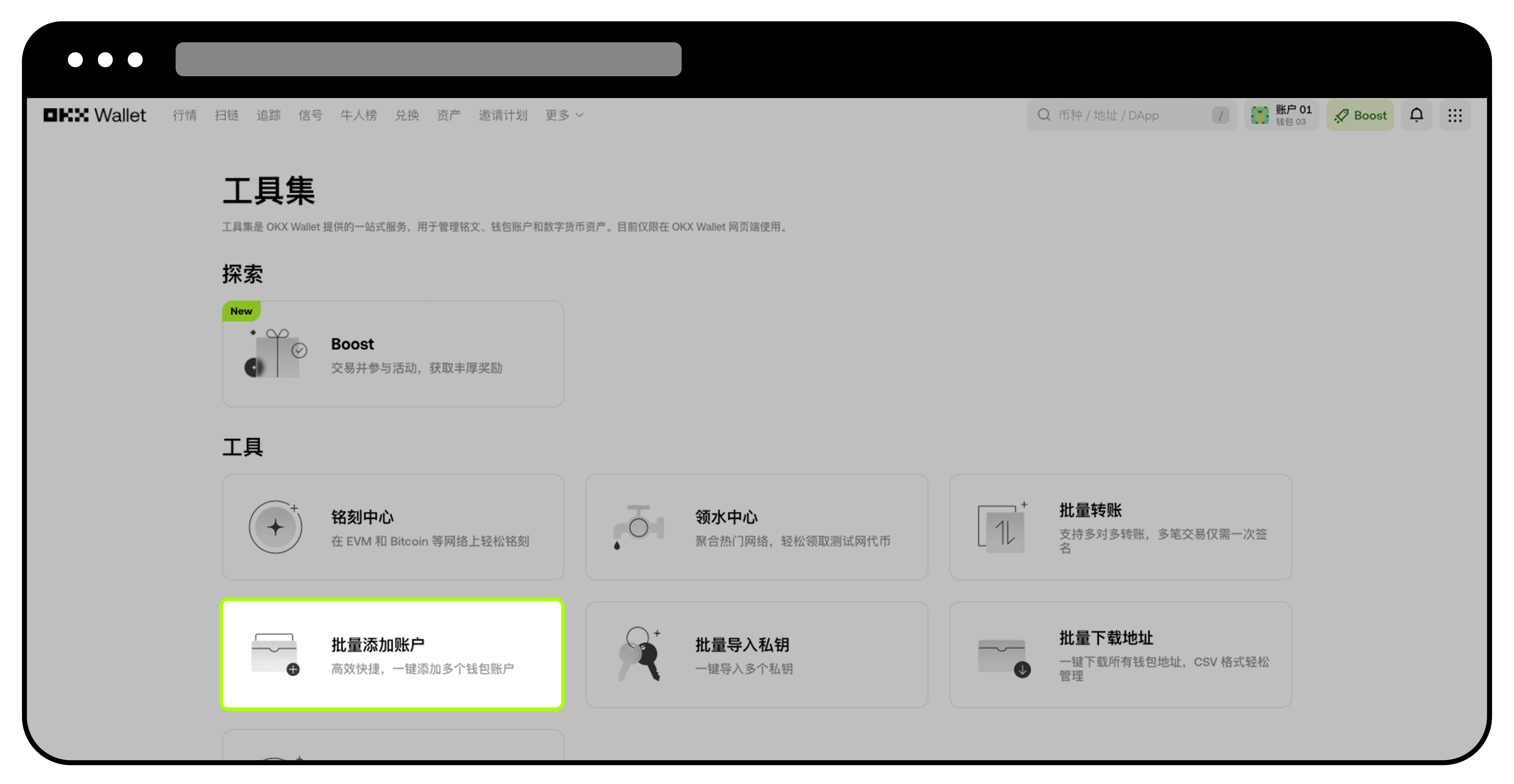Open the notification bell
The width and height of the screenshot is (1514, 784).
[x=1417, y=115]
